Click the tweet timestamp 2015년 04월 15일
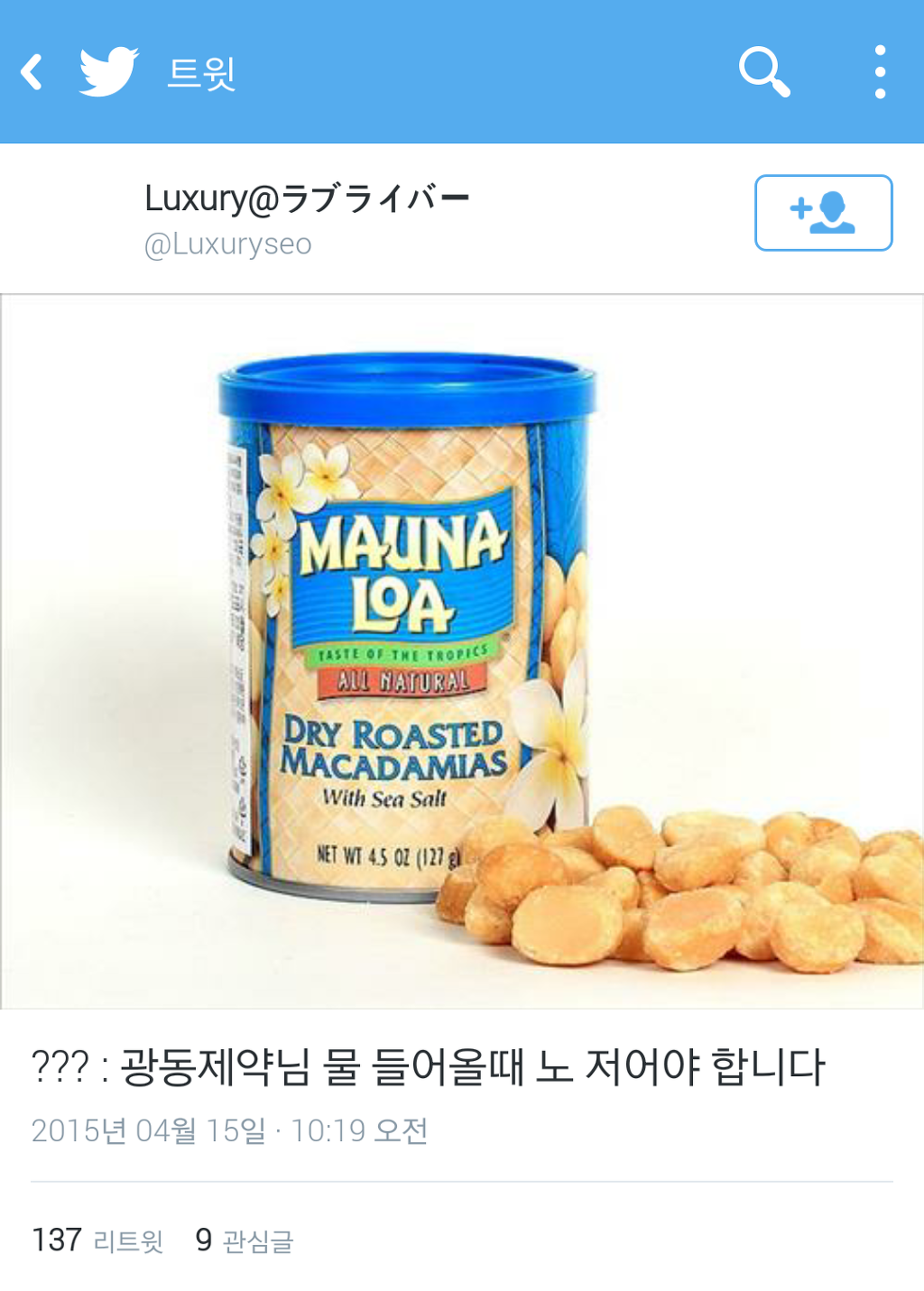This screenshot has width=924, height=1291. (x=149, y=1130)
